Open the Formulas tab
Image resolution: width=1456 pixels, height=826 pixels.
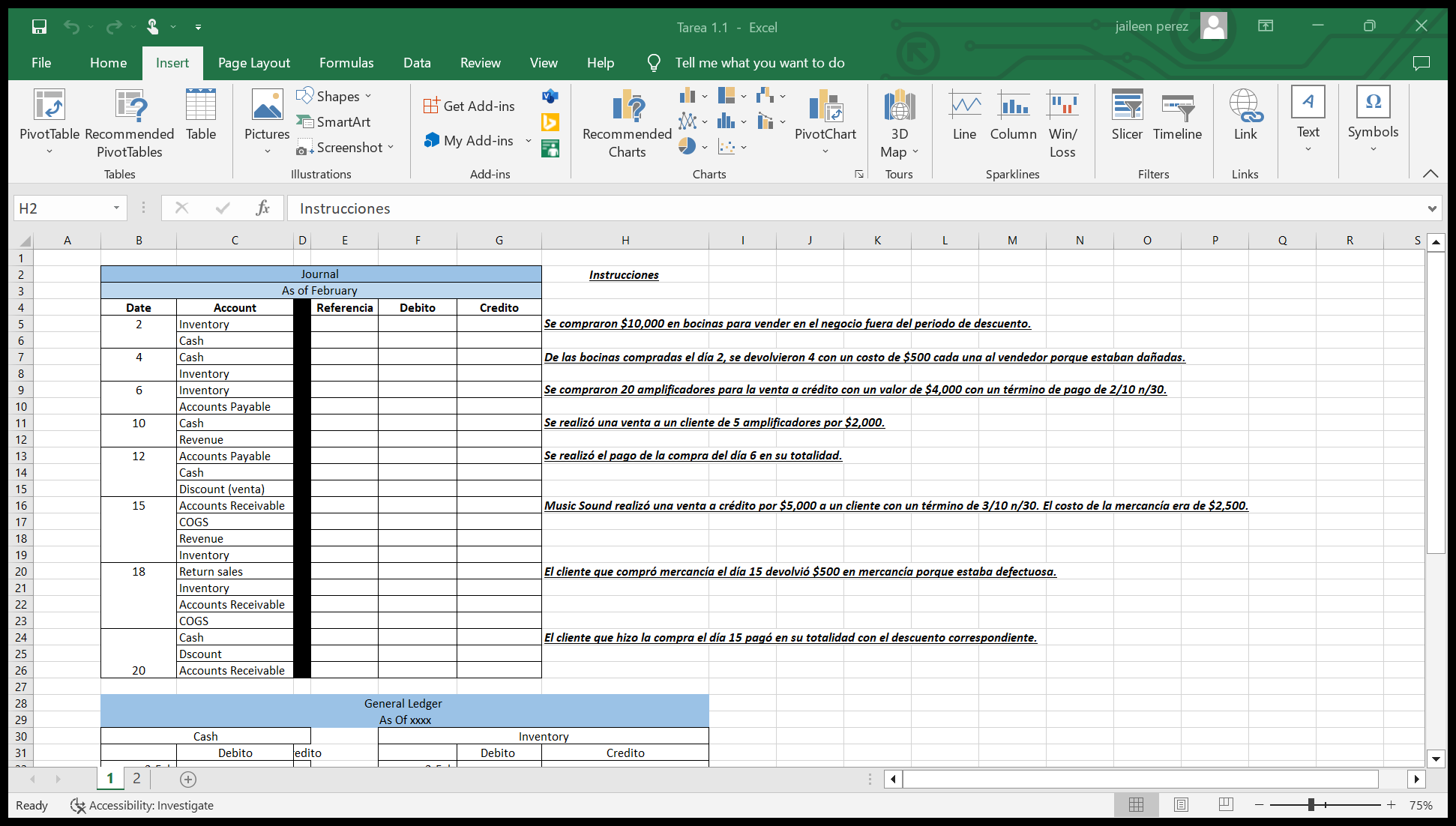click(x=346, y=63)
